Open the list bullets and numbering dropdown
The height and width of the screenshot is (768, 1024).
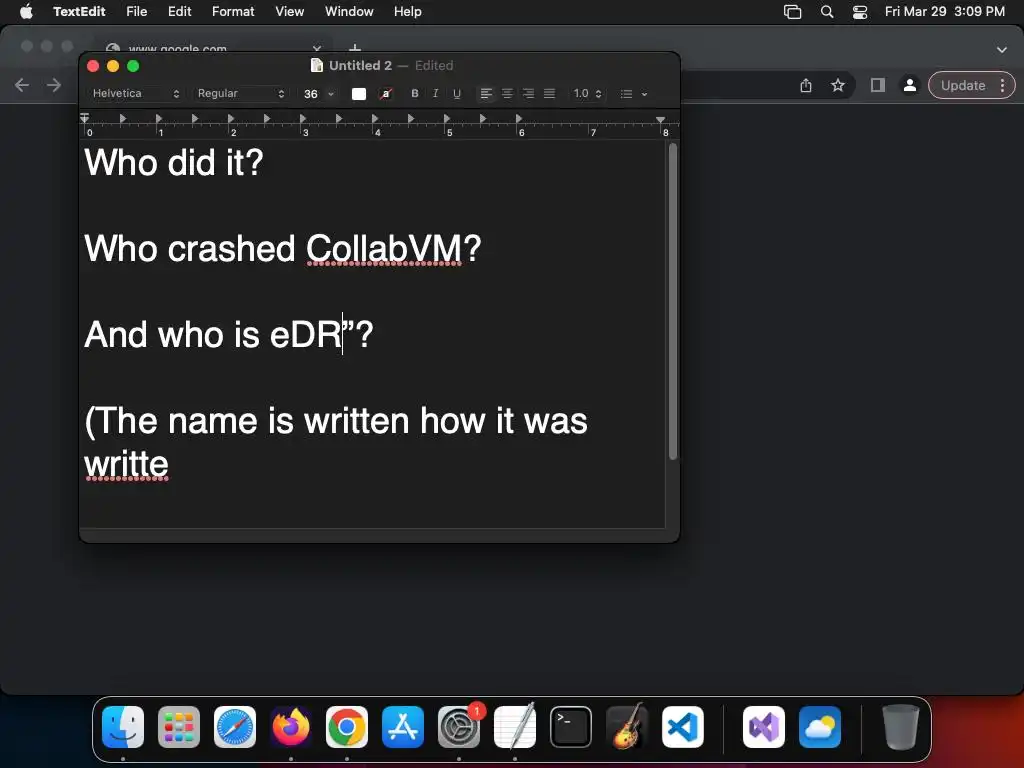[633, 93]
